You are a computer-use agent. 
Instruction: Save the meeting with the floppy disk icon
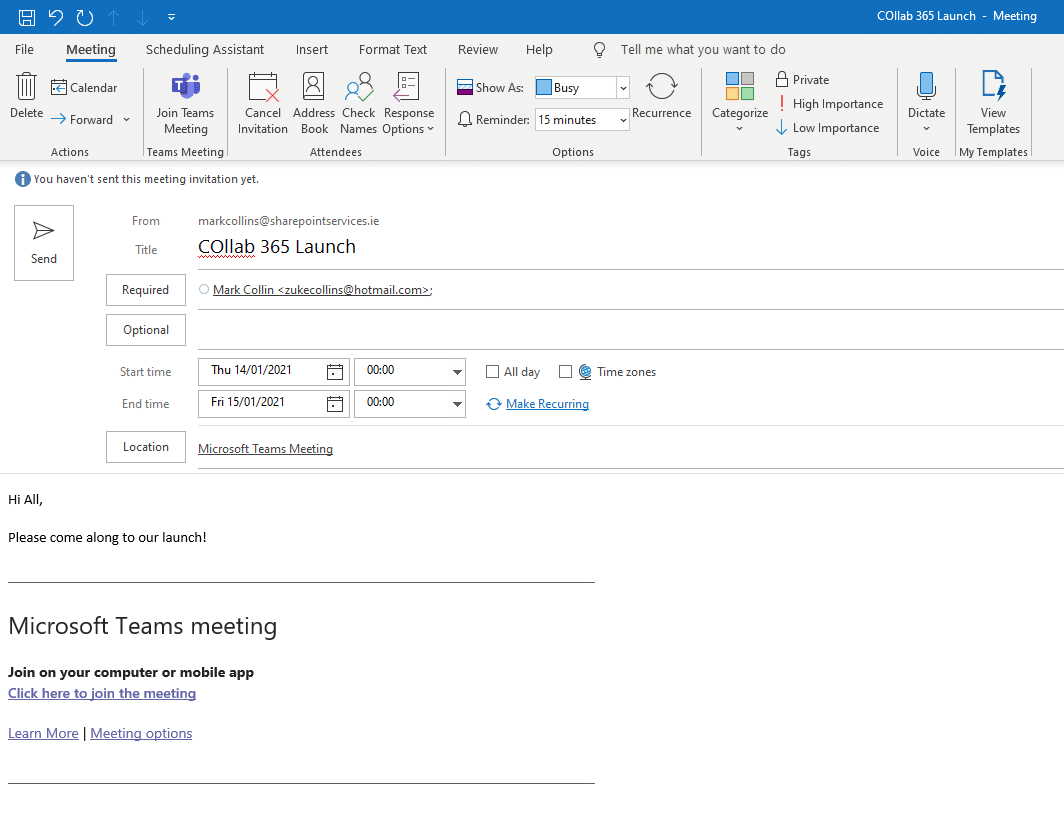26,17
